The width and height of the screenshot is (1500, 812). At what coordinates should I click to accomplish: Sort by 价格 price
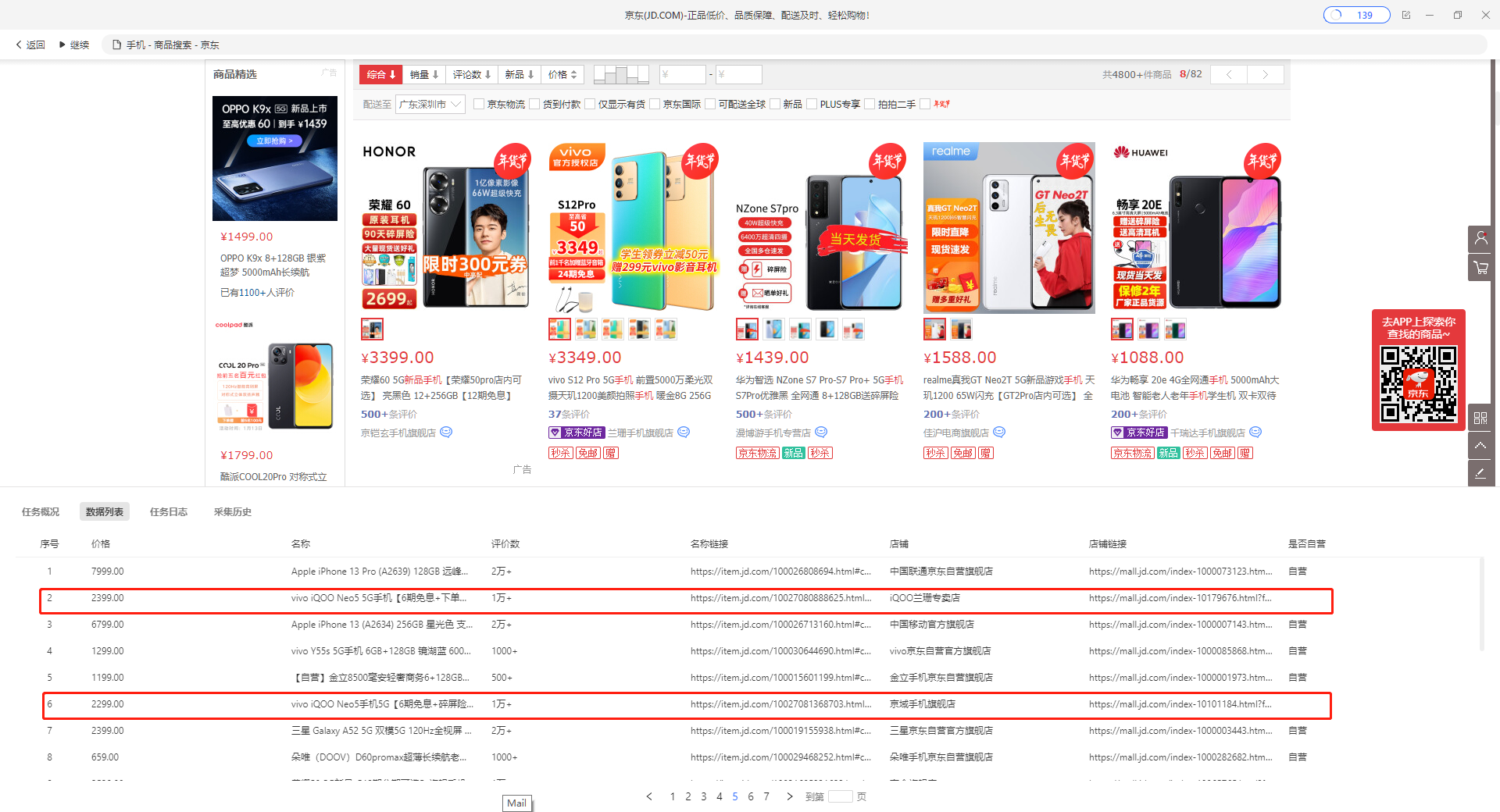coord(562,75)
